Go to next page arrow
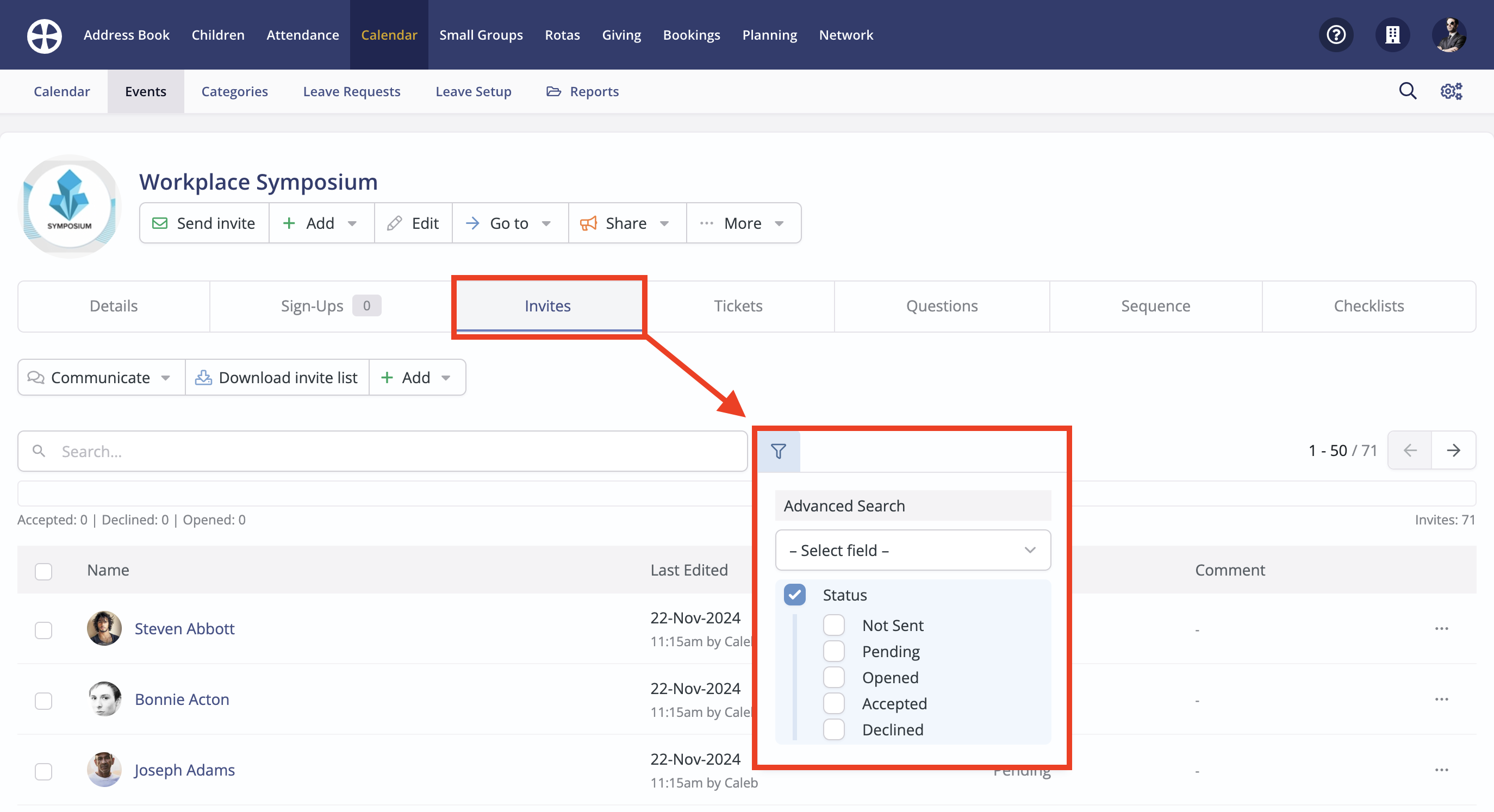Image resolution: width=1494 pixels, height=812 pixels. (1453, 451)
